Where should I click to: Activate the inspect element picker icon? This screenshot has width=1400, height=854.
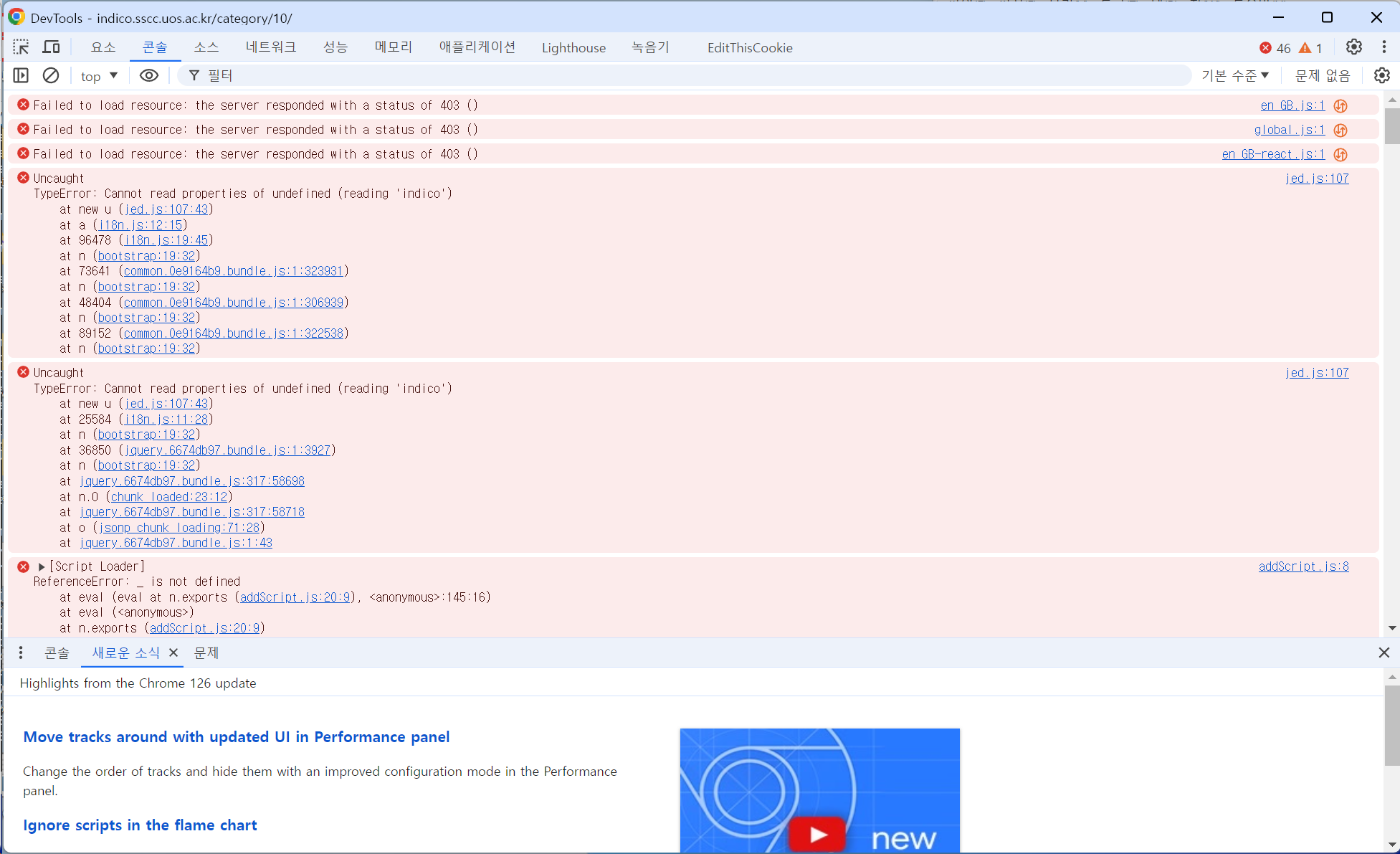(21, 47)
